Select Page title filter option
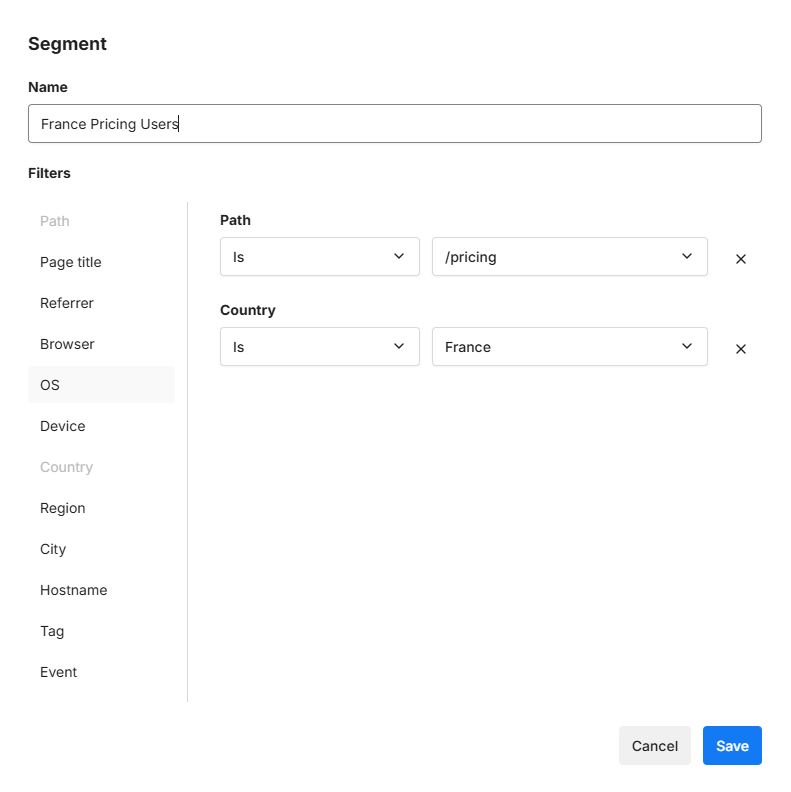 coord(71,262)
